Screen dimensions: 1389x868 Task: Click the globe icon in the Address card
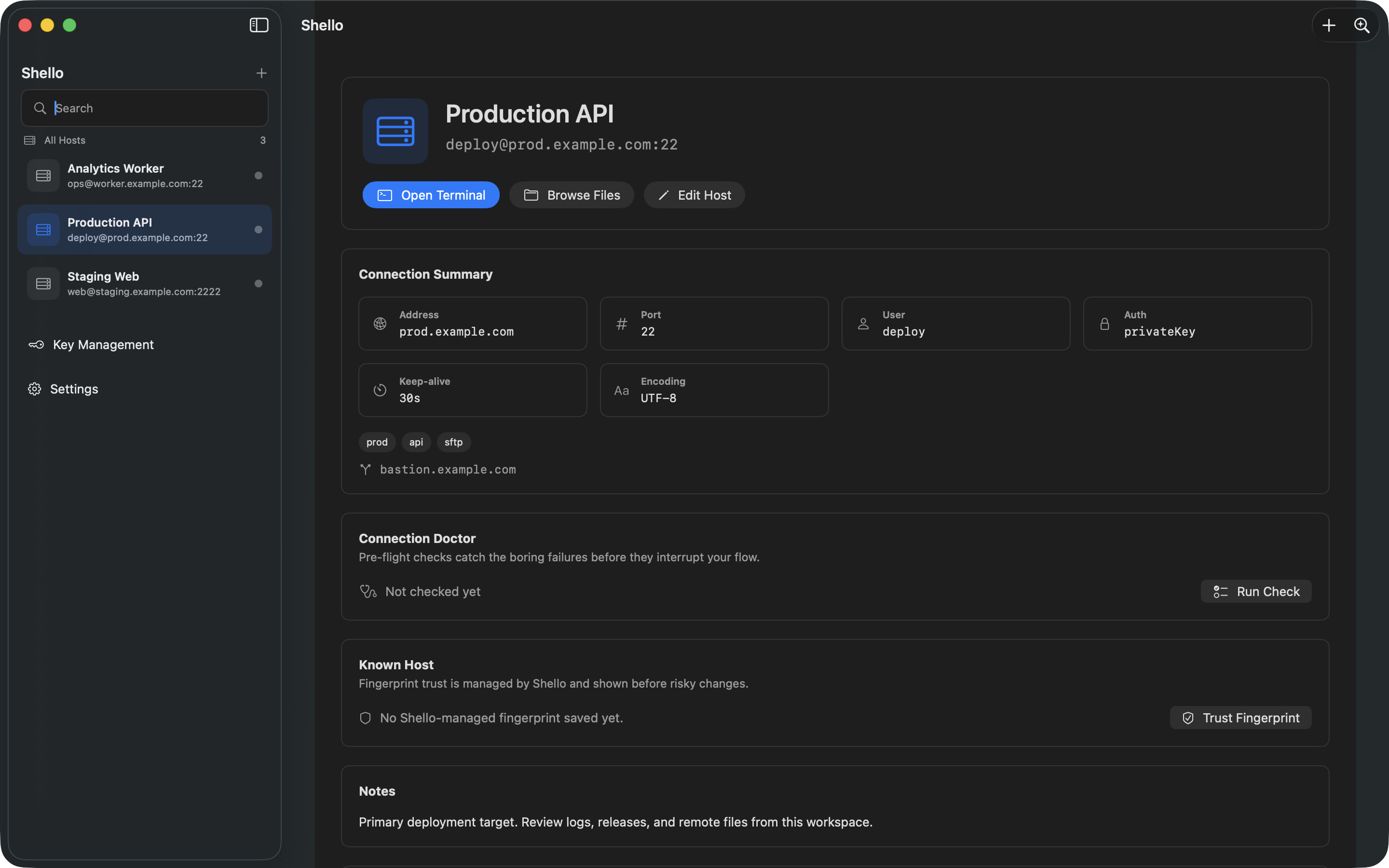(x=380, y=324)
